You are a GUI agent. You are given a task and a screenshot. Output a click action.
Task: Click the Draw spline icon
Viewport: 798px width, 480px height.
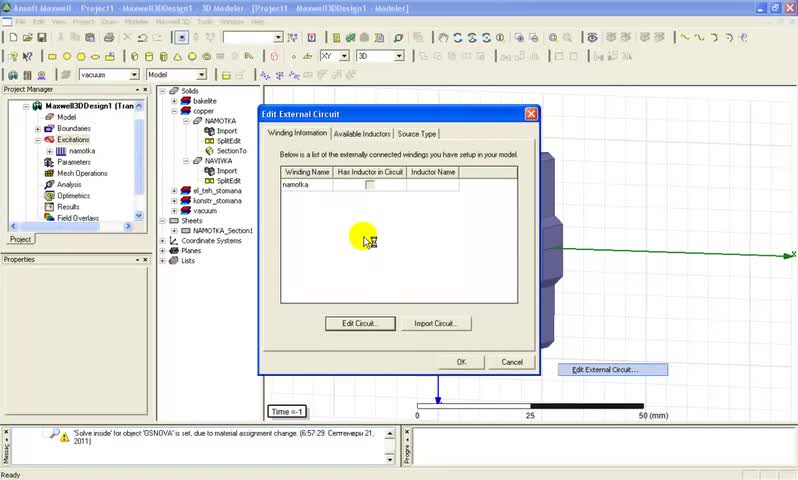[700, 38]
